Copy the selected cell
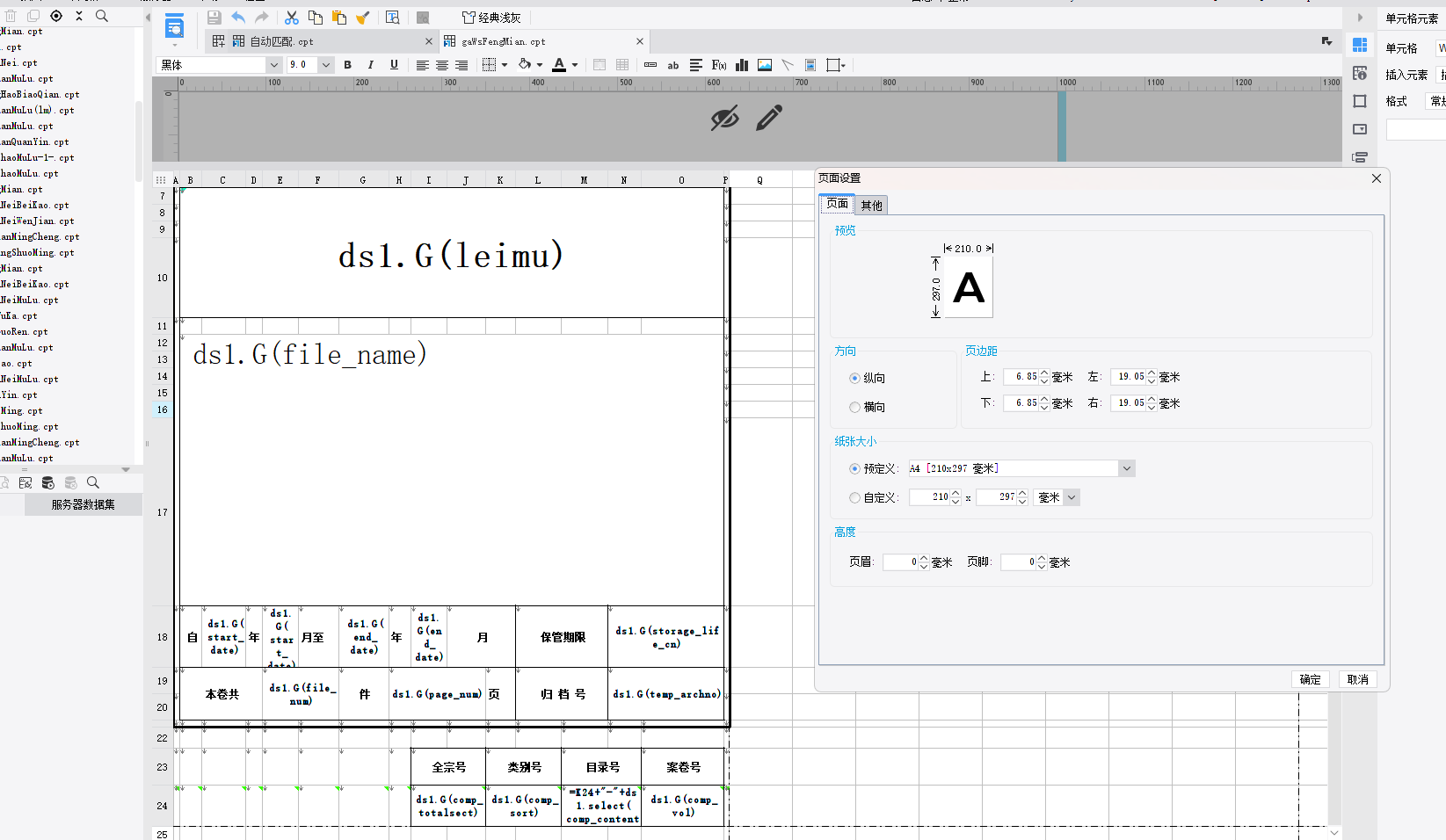The height and width of the screenshot is (840, 1446). pos(316,17)
